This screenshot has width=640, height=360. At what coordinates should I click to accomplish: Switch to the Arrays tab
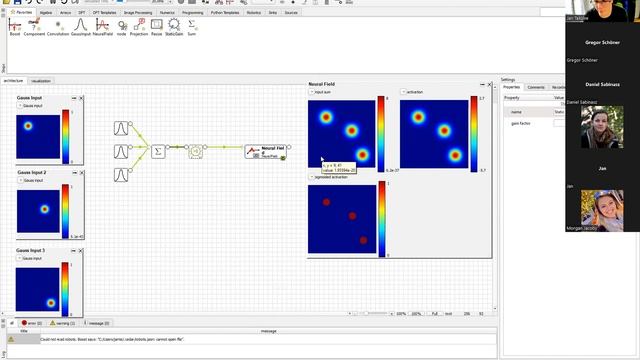(x=65, y=13)
